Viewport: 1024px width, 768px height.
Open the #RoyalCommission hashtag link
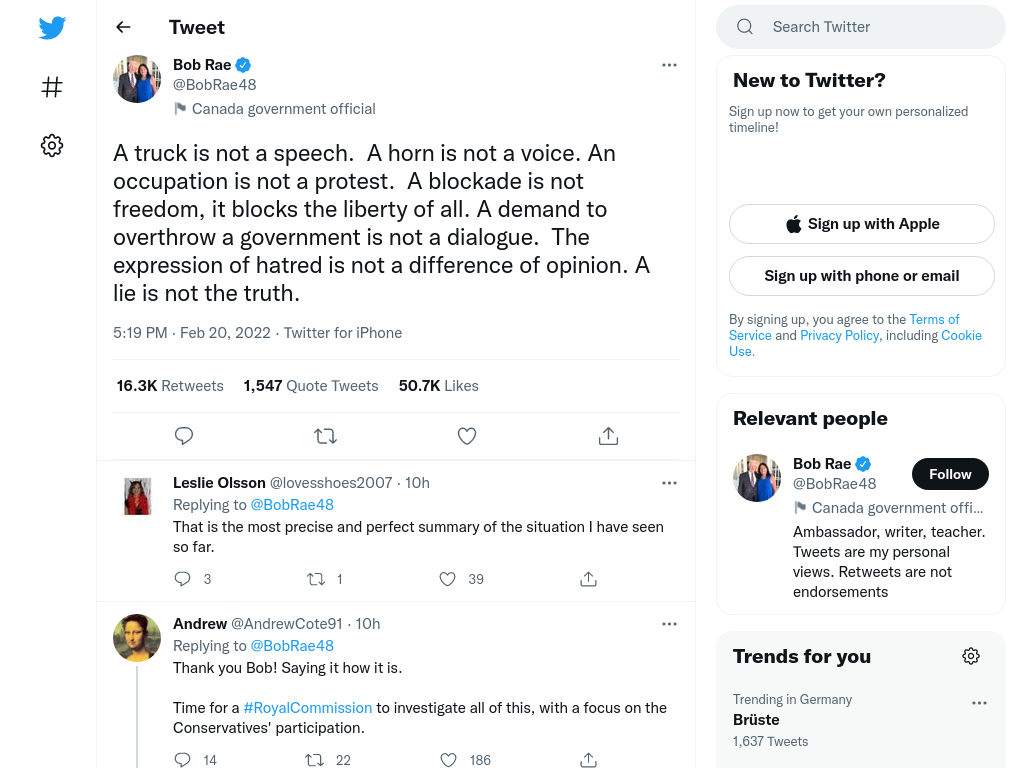[308, 708]
